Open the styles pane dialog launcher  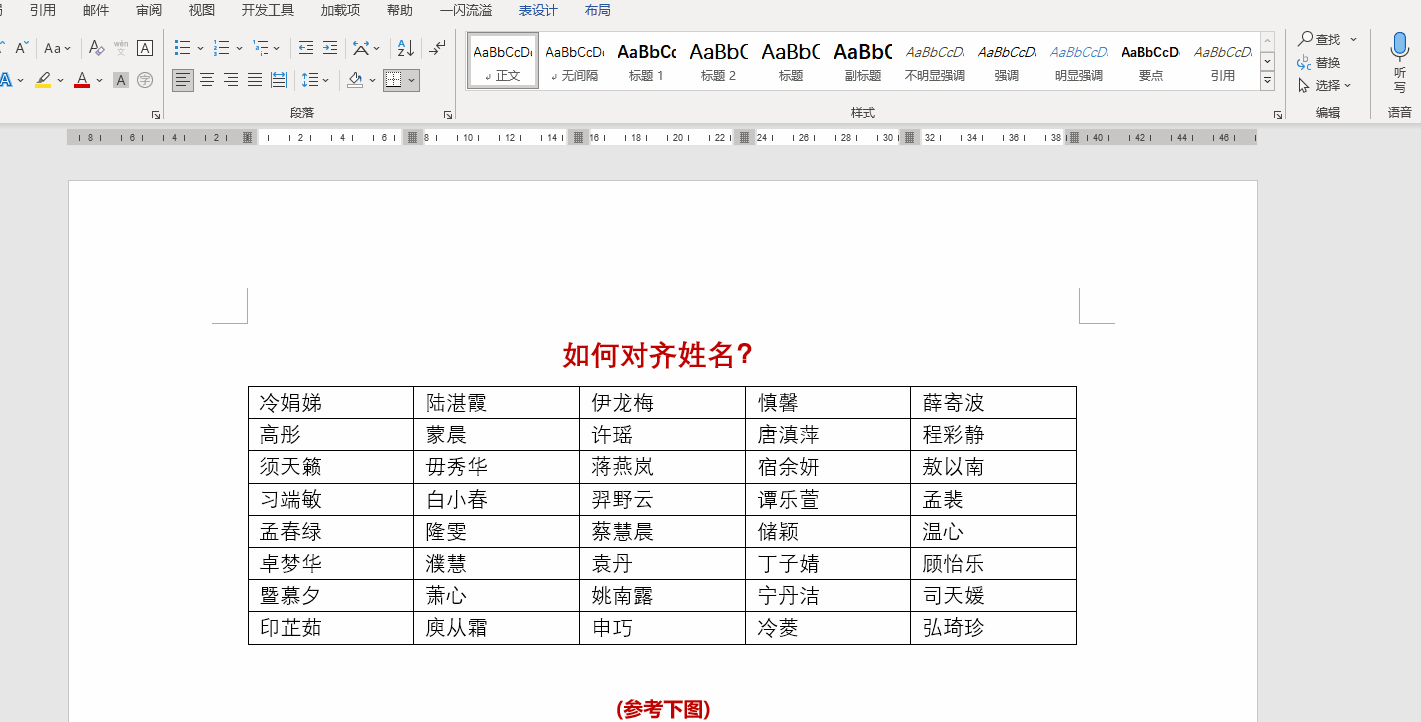1278,115
